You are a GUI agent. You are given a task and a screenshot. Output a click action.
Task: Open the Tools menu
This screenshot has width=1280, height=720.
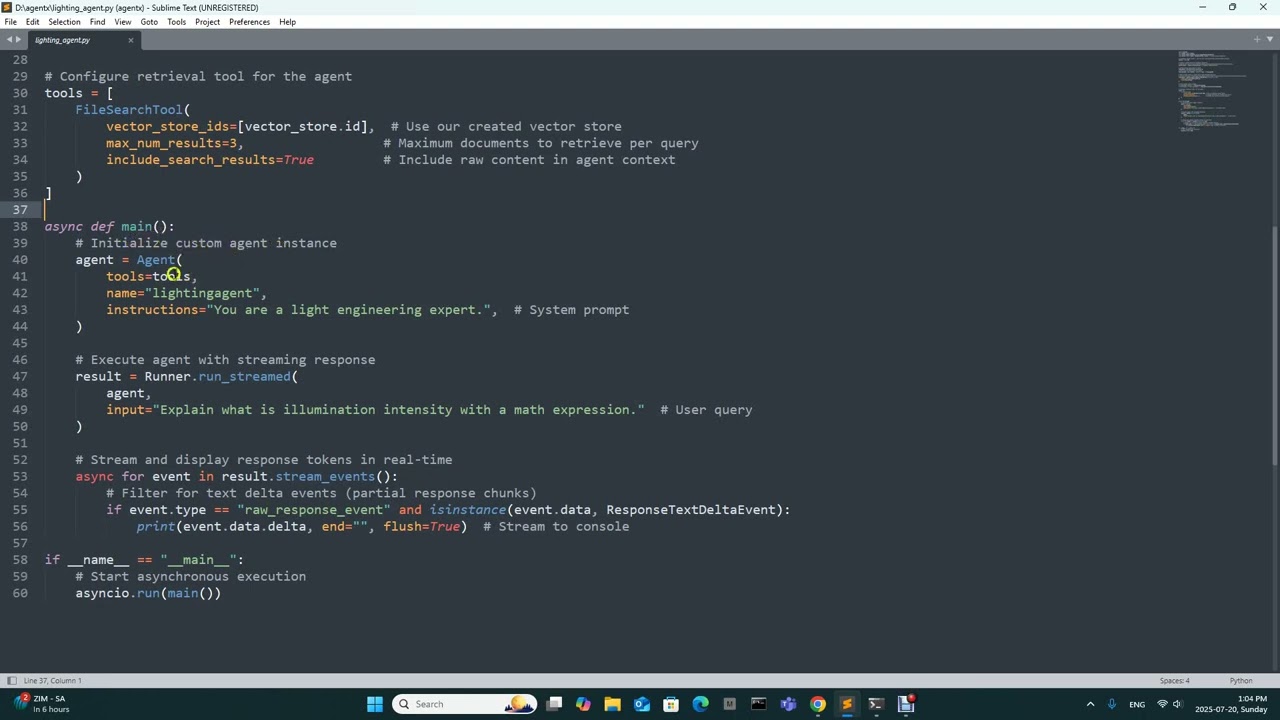pyautogui.click(x=177, y=22)
